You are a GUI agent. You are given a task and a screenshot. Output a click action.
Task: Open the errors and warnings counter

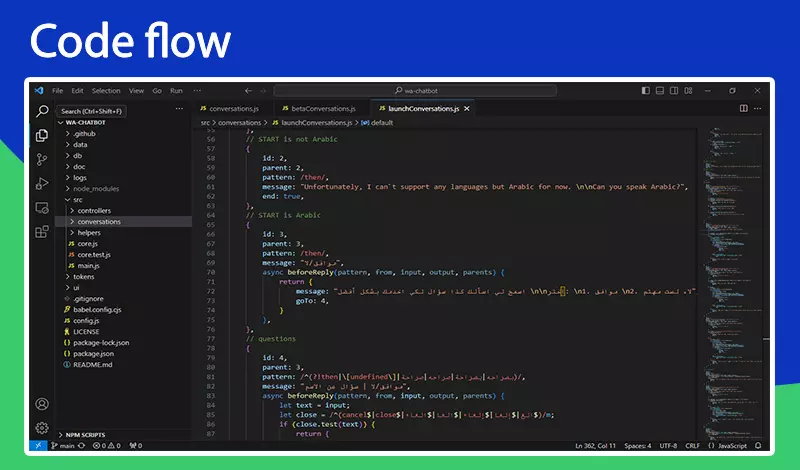(107, 446)
